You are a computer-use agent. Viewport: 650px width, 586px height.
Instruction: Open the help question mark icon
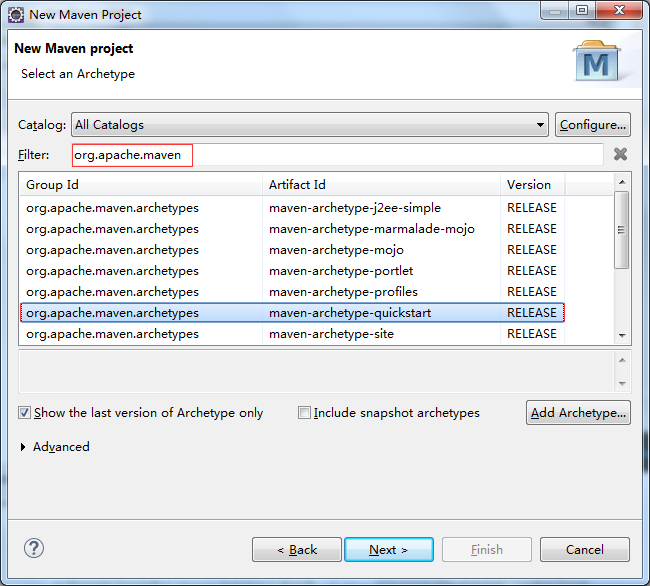[x=34, y=549]
